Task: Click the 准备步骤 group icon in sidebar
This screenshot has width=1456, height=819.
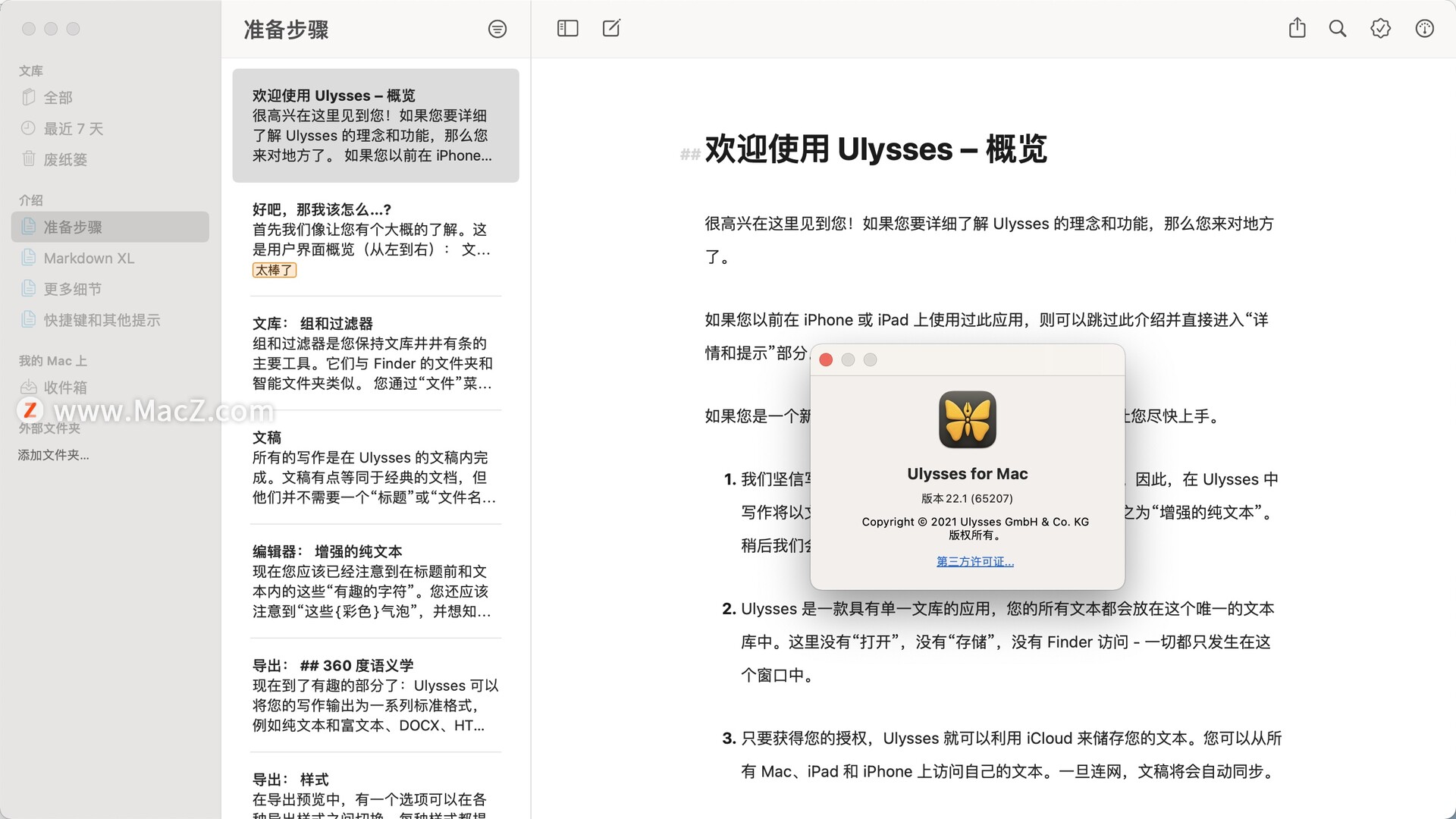Action: (29, 227)
